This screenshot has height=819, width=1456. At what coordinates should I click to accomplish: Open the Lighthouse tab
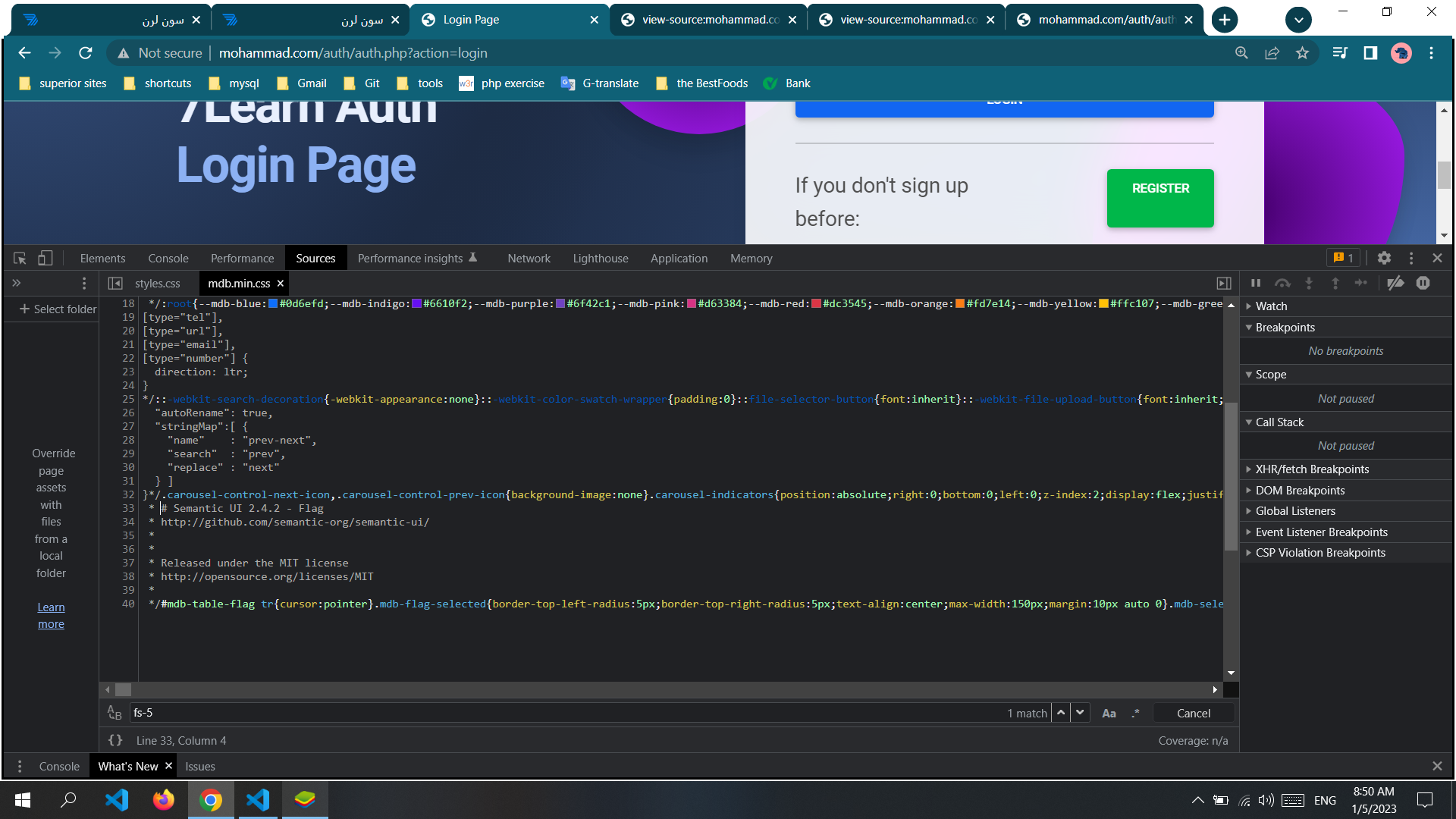click(601, 259)
